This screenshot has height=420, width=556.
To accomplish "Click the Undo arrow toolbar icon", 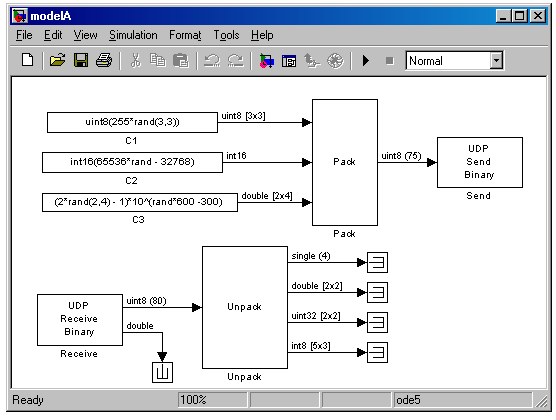I will [212, 61].
